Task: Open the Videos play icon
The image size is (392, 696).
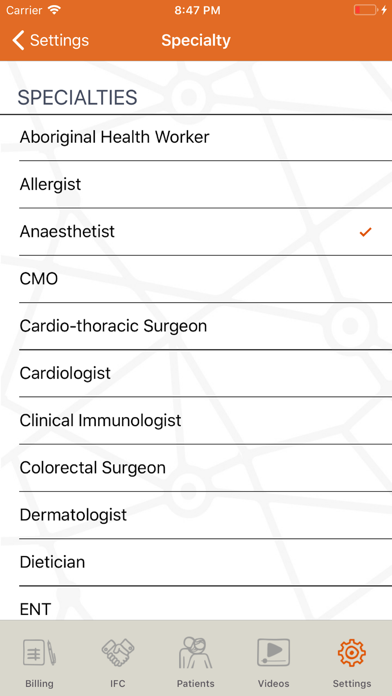Action: click(273, 652)
